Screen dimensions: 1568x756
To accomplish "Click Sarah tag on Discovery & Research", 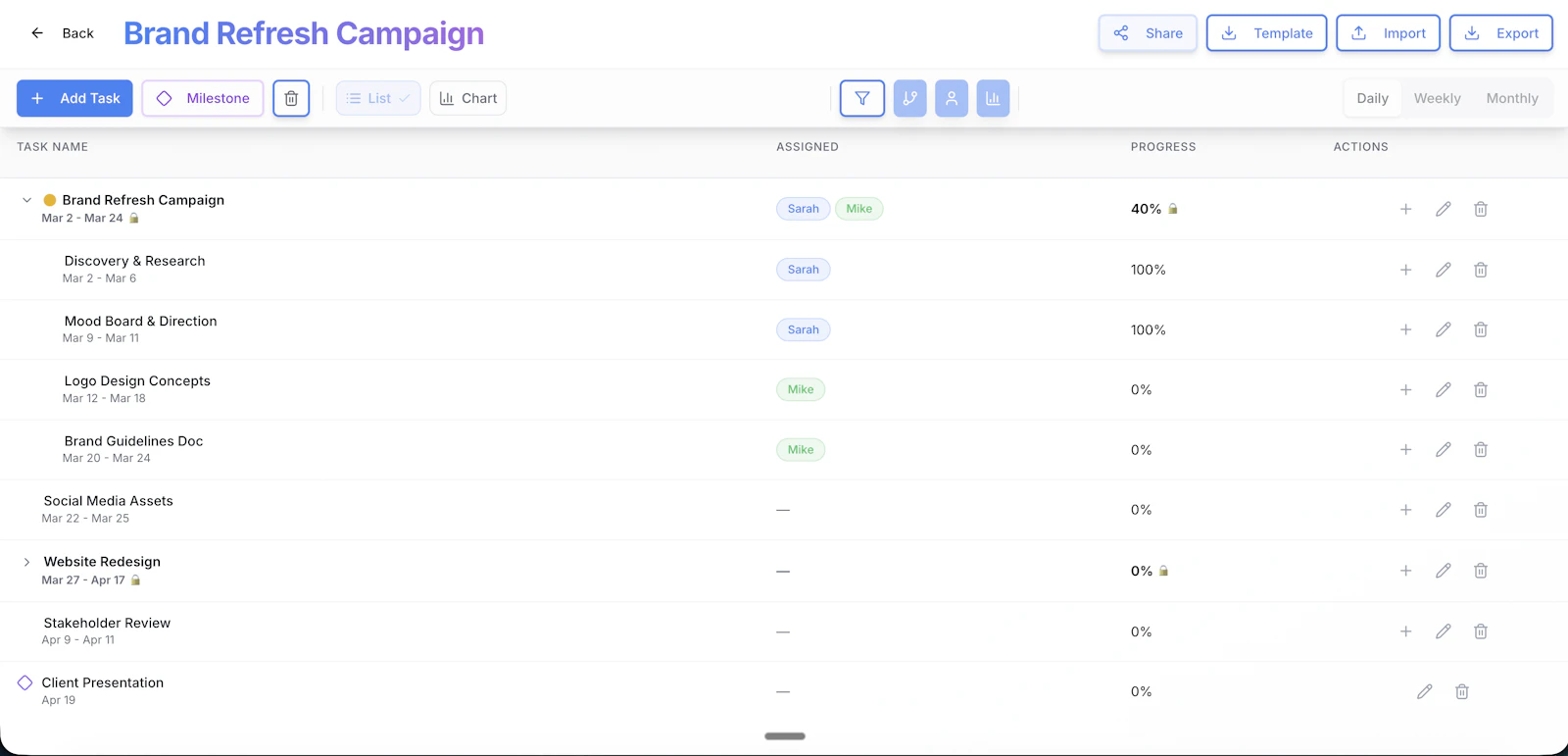I will [804, 270].
